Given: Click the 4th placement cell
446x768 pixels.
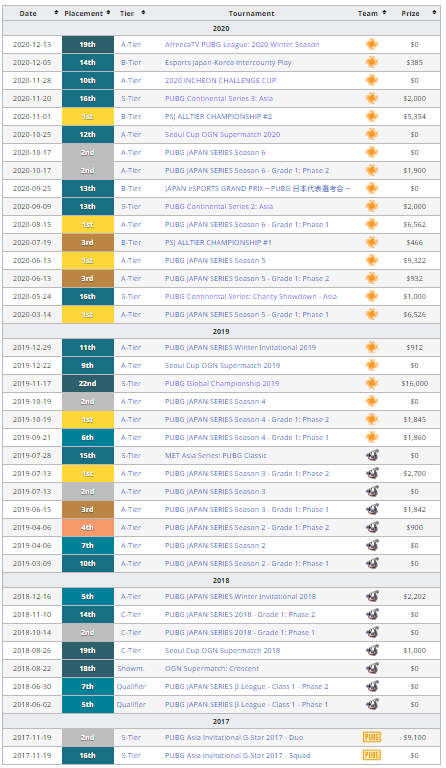Looking at the screenshot, I should [x=88, y=528].
